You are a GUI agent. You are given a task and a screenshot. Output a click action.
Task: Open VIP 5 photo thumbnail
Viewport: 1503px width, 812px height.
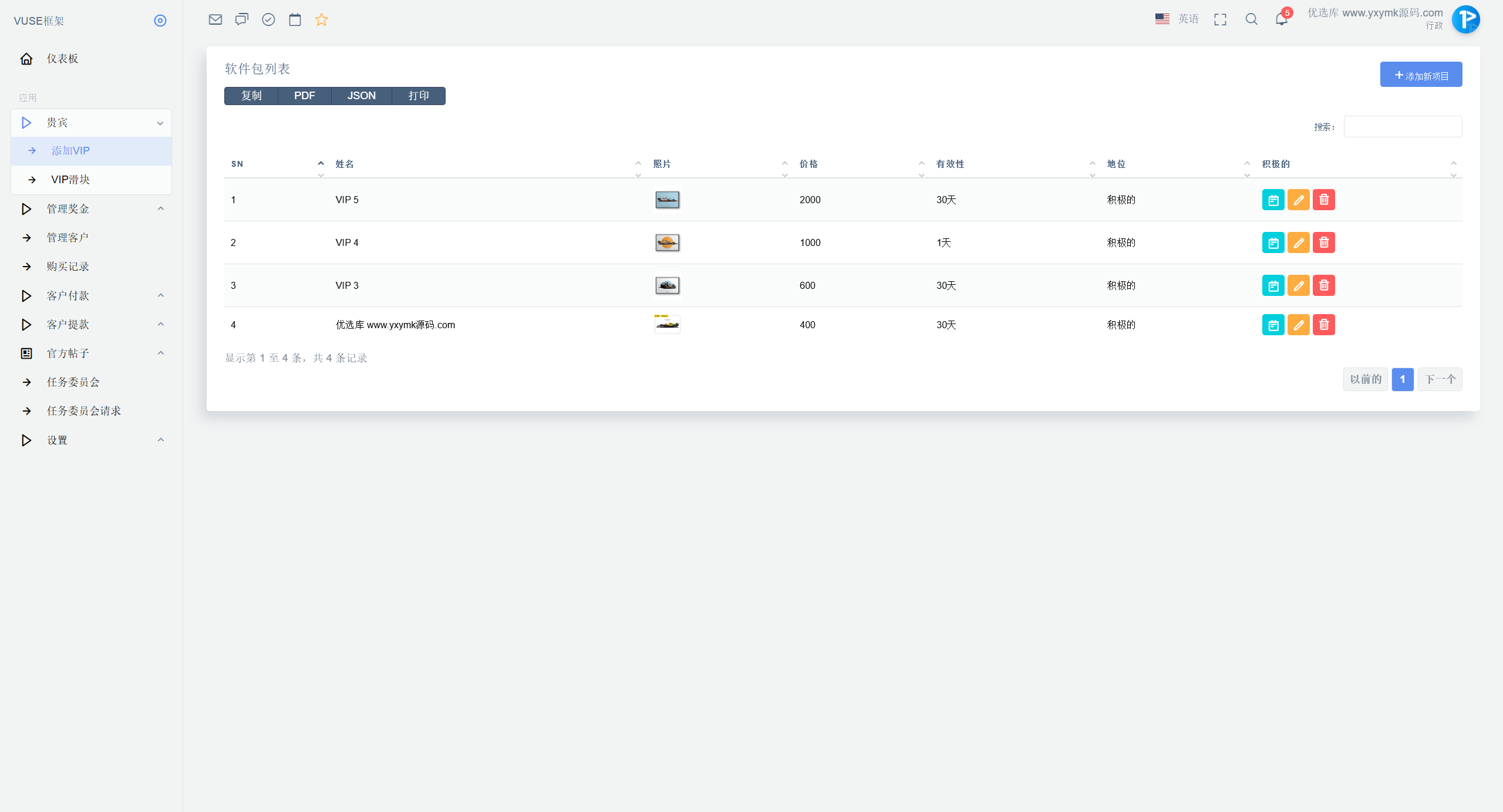coord(667,200)
